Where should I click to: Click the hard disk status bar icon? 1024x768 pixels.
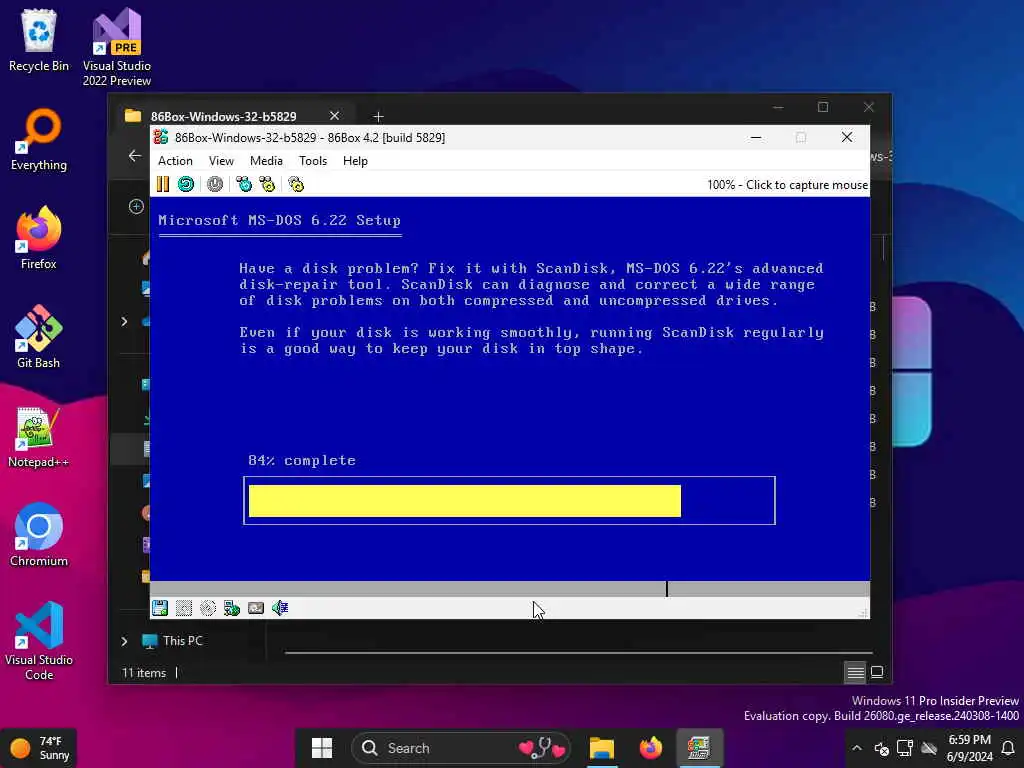(256, 608)
